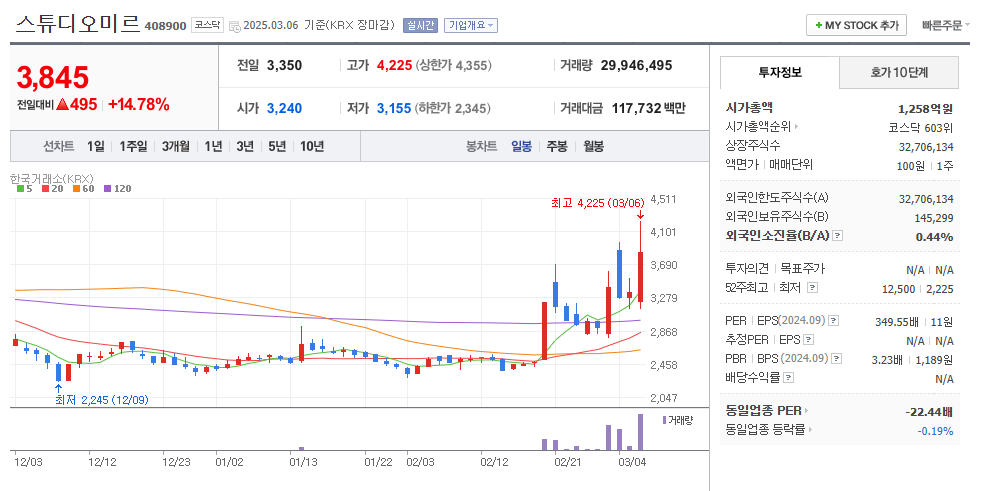Select the 1일 line chart period
The width and height of the screenshot is (981, 491).
pos(96,146)
